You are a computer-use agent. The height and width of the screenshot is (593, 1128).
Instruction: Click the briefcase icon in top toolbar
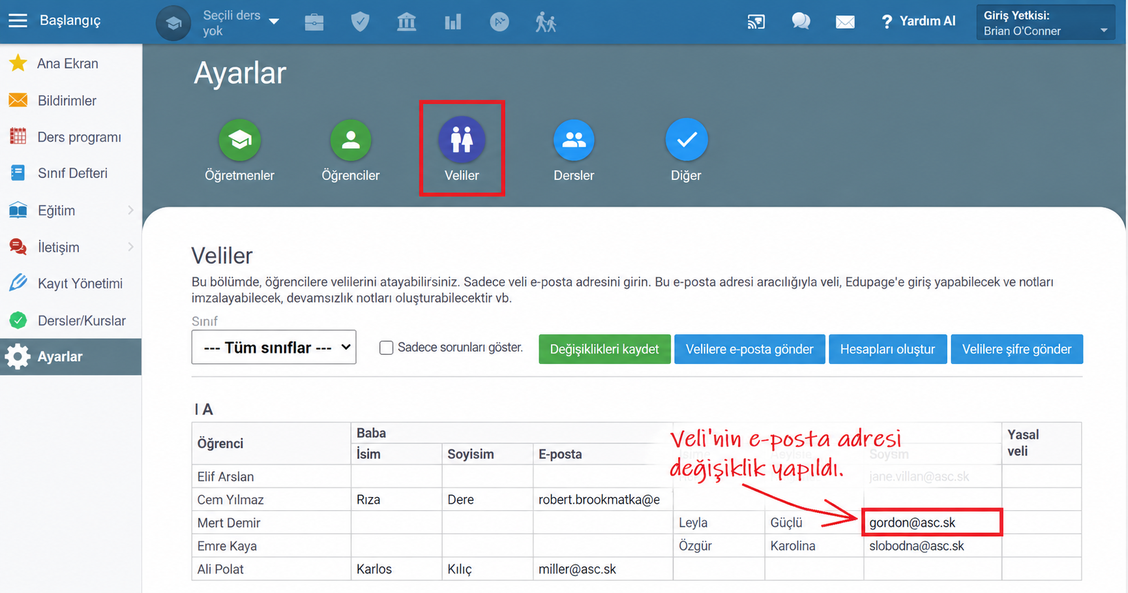(314, 22)
